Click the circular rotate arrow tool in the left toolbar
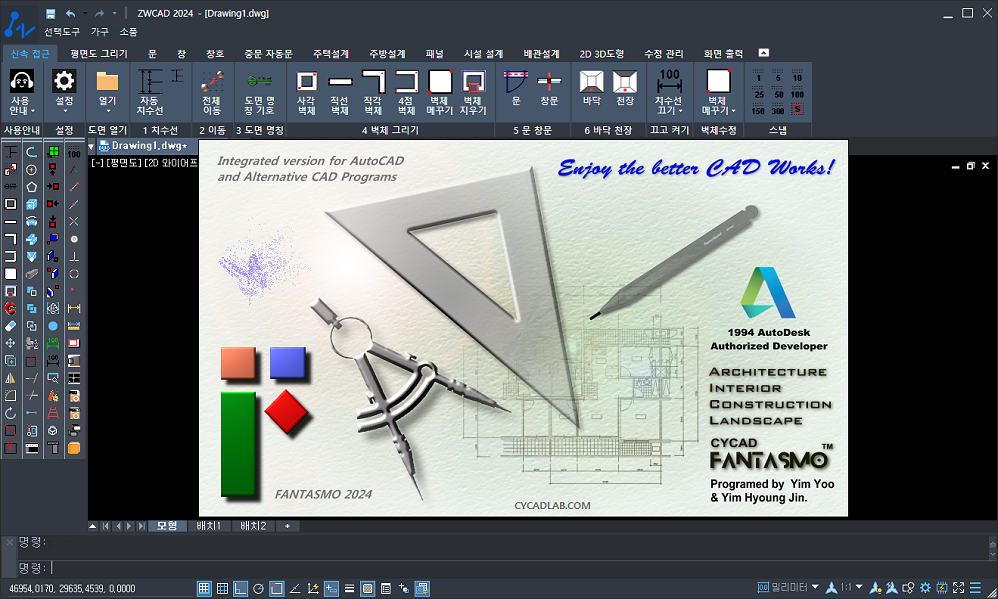 tap(10, 413)
